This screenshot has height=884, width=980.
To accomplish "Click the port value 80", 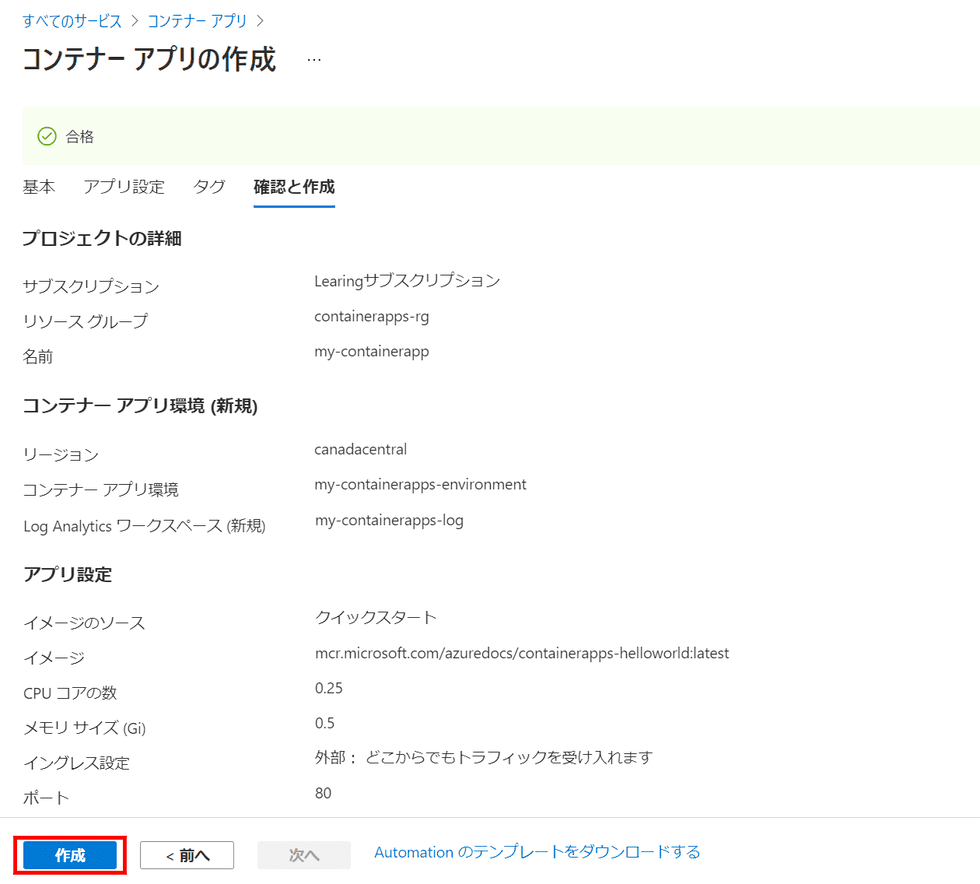I will [x=323, y=793].
